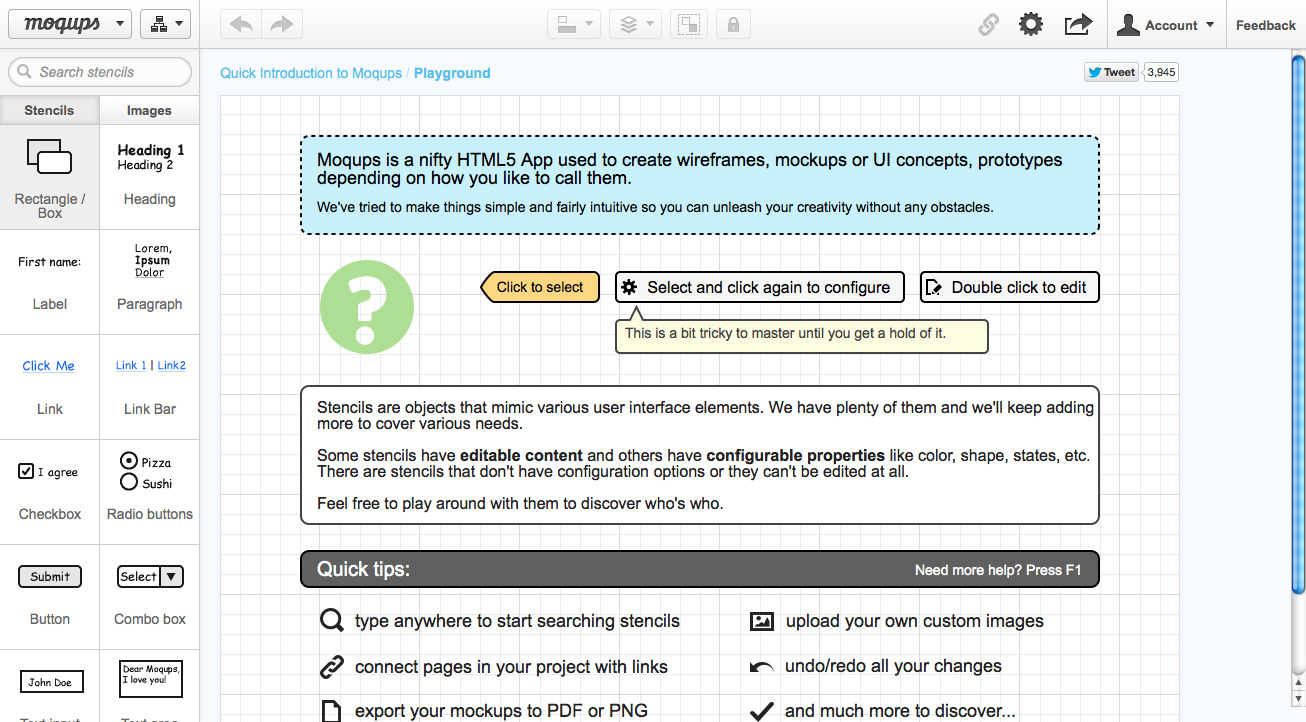Select the Paragraph stencil
Image resolution: width=1306 pixels, height=722 pixels.
(150, 282)
